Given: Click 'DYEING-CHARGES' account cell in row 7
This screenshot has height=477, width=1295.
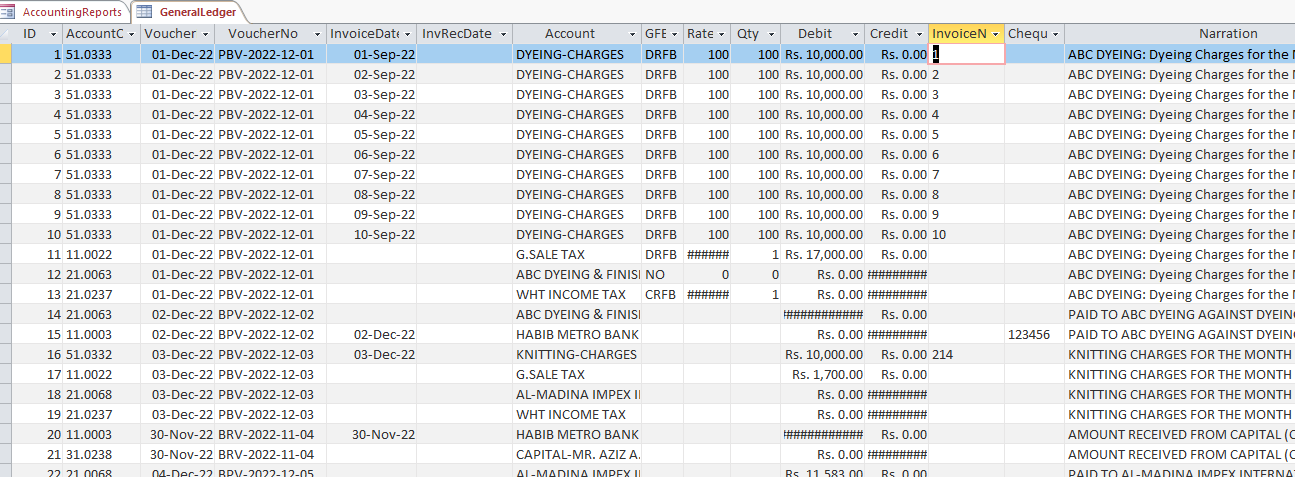Looking at the screenshot, I should coord(577,174).
